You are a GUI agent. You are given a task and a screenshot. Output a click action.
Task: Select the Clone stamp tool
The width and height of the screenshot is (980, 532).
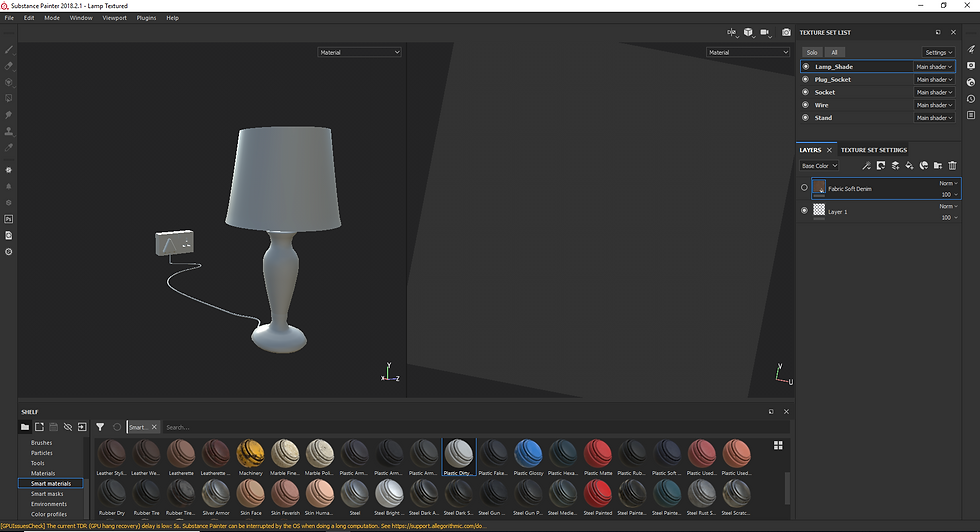(x=9, y=131)
